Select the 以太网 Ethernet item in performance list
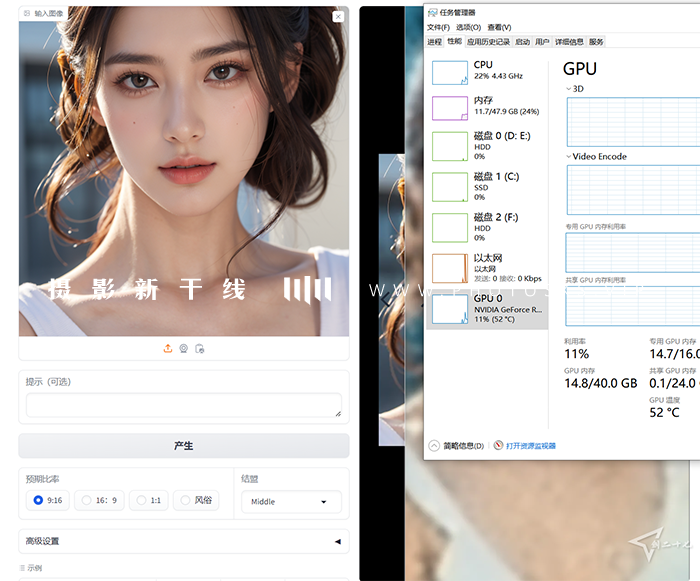Viewport: 700px width, 581px height. [x=487, y=268]
